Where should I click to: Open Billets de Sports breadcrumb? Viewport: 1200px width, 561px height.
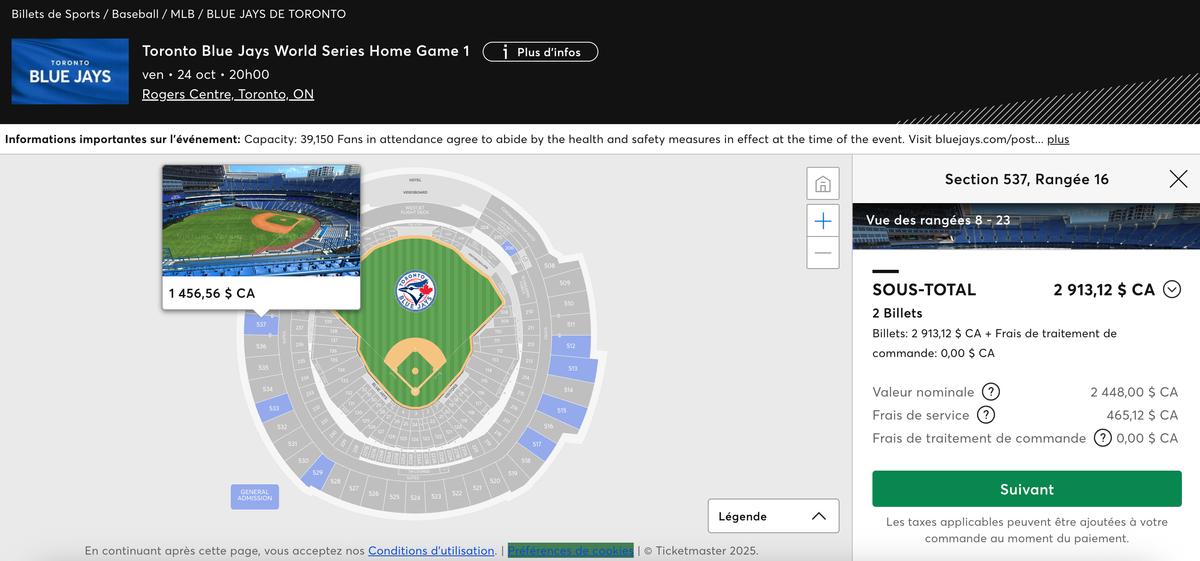point(55,14)
